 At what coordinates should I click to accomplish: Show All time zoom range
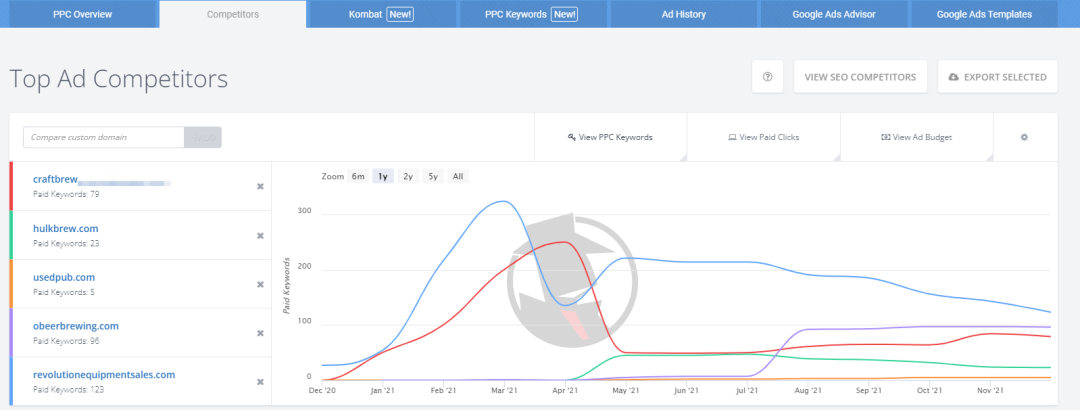tap(458, 176)
